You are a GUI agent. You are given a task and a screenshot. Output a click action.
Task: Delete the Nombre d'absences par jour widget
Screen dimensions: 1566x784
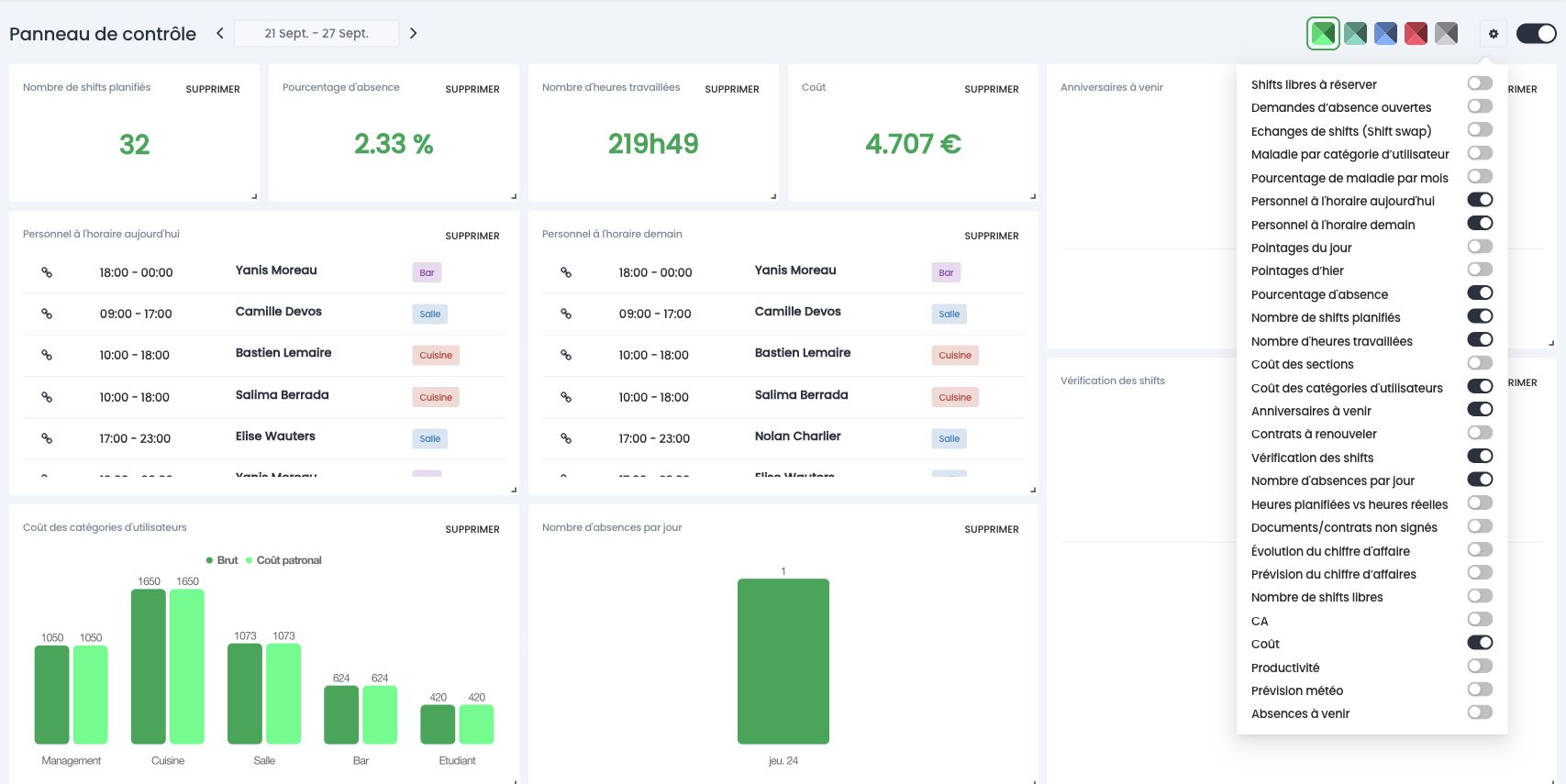(992, 529)
